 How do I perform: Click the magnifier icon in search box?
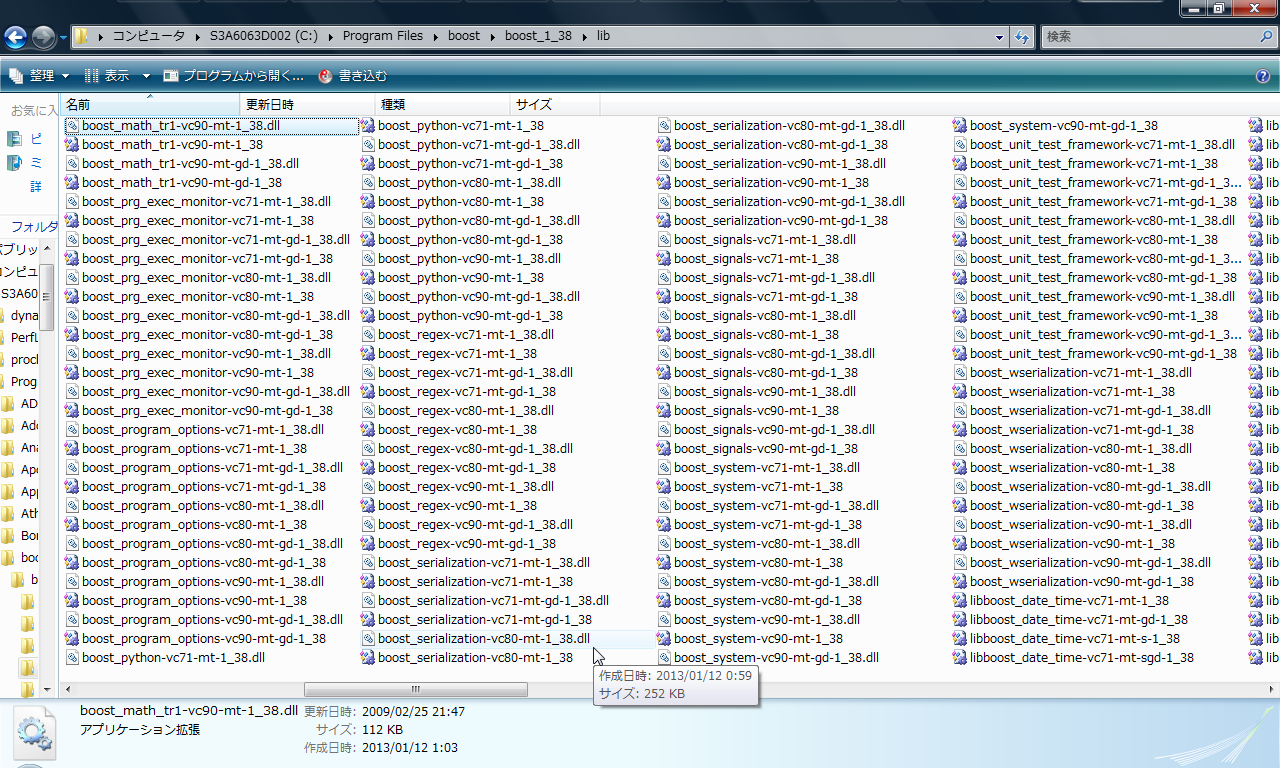(1266, 36)
